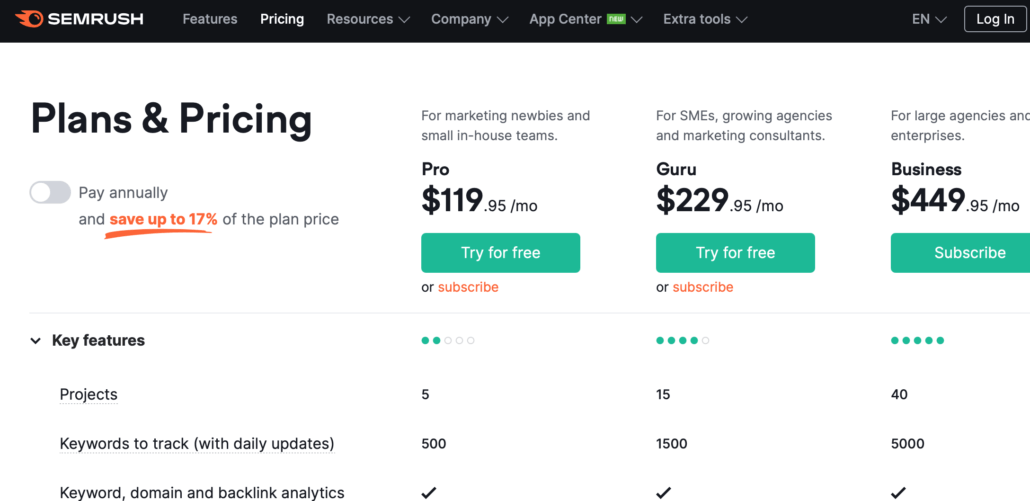Toggle the Pay annually switch

pos(50,192)
